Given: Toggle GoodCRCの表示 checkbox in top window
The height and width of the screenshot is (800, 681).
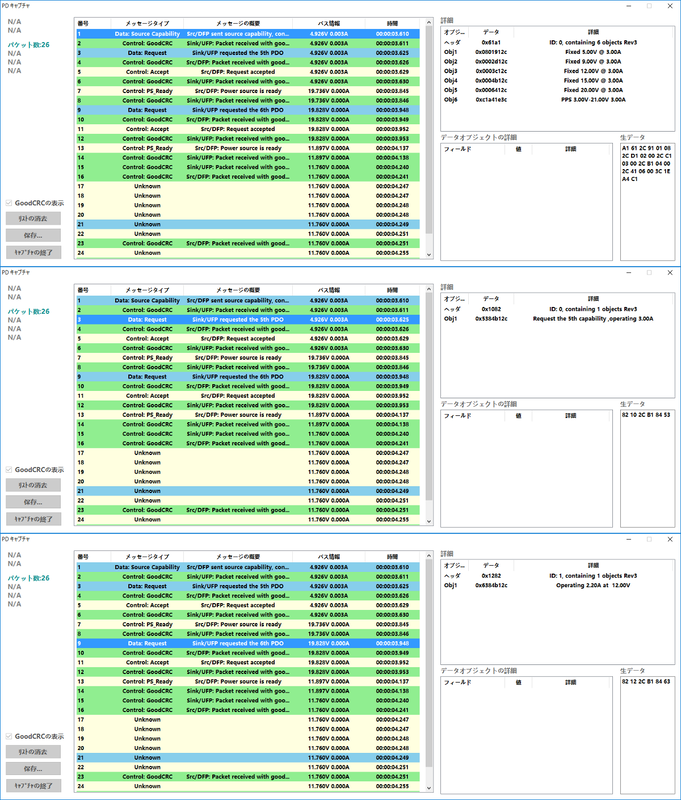Looking at the screenshot, I should coord(9,203).
